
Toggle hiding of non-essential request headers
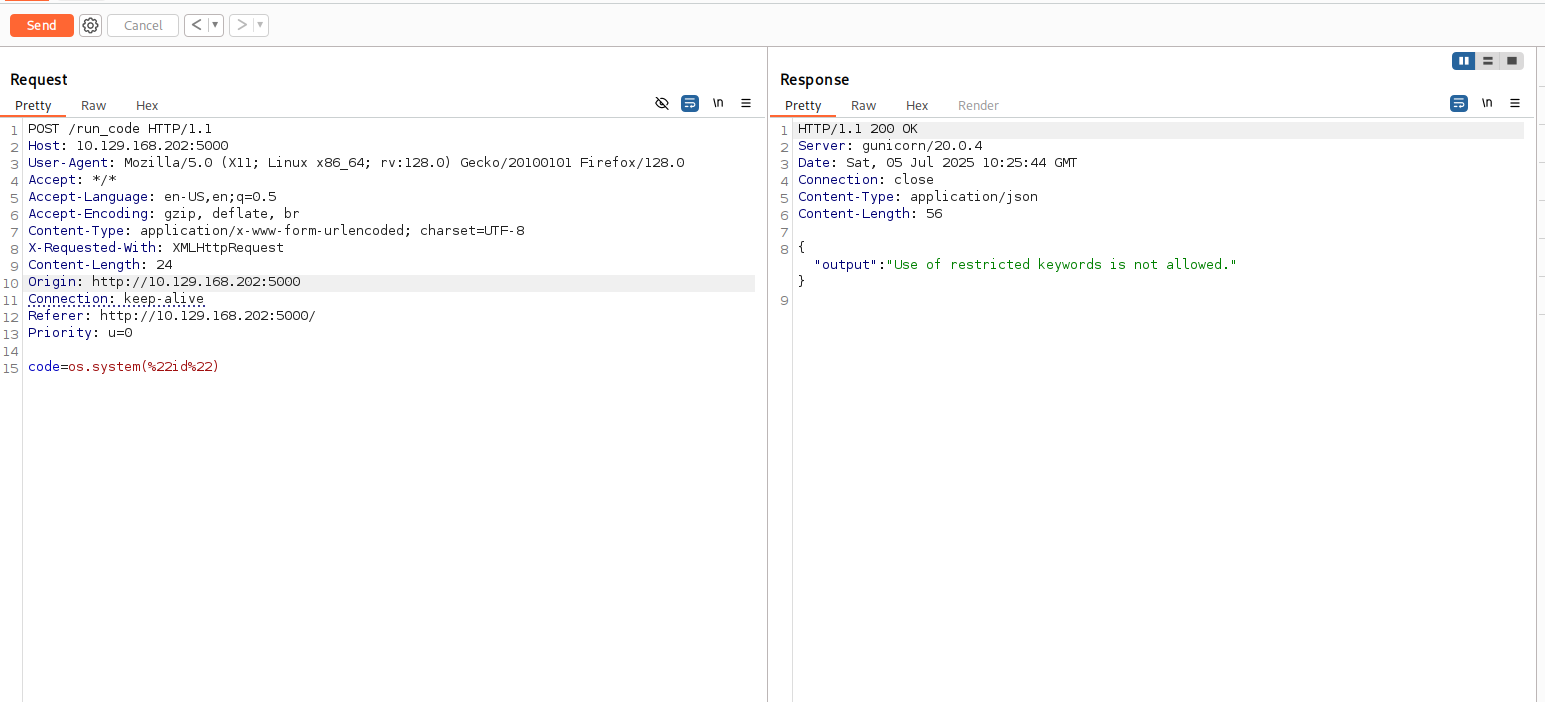point(661,103)
